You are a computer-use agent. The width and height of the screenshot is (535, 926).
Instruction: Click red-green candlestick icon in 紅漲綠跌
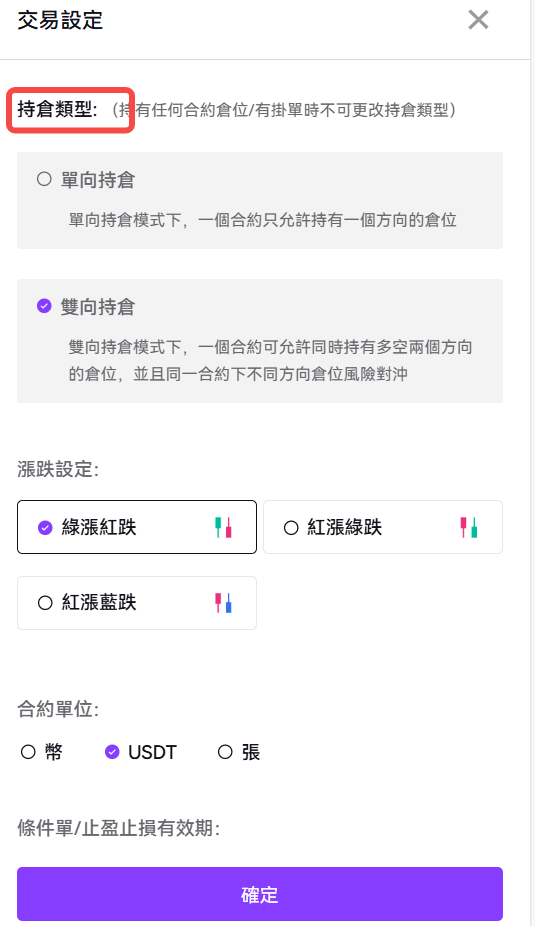469,527
